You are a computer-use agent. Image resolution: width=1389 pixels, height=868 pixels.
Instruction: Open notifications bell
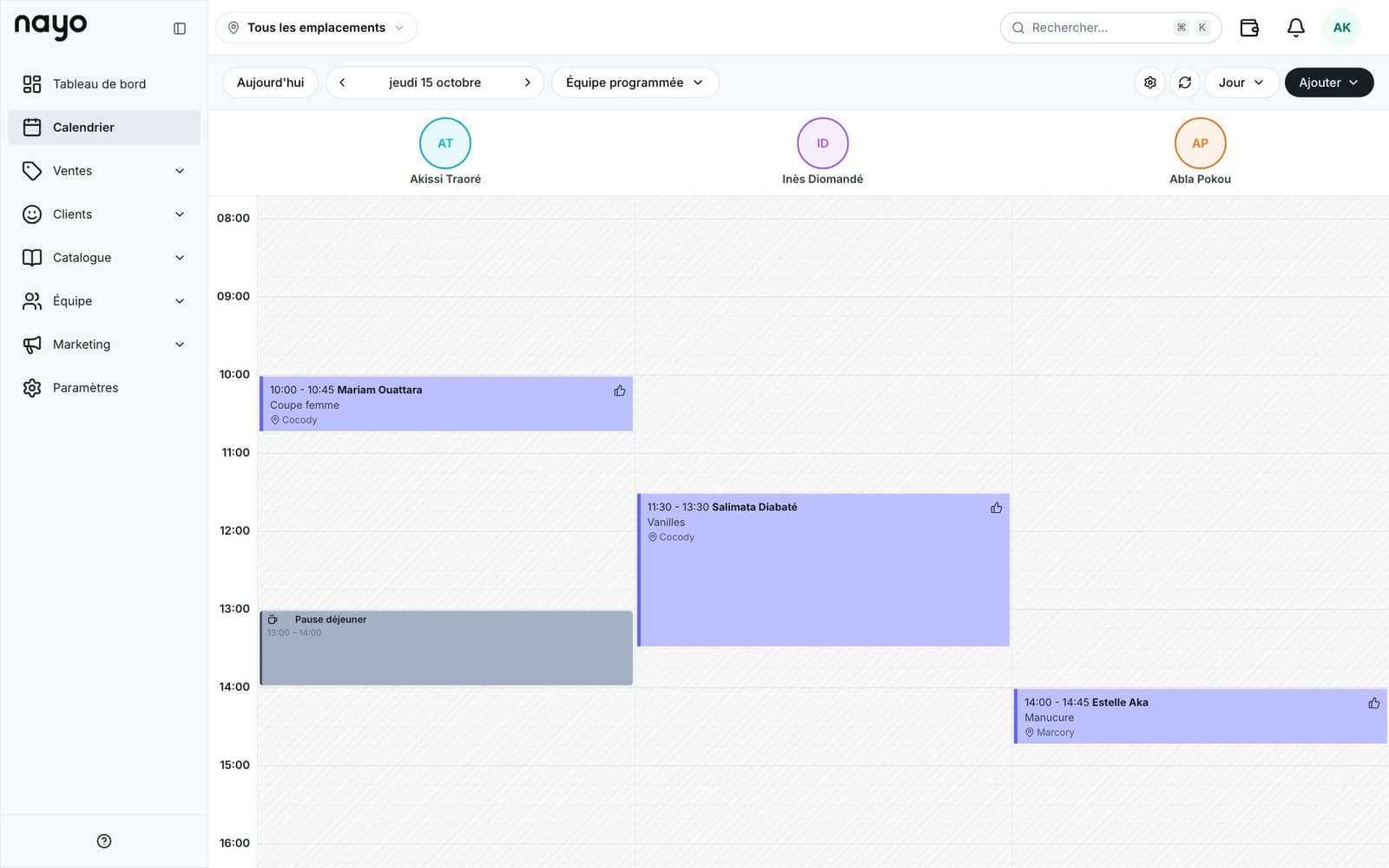[x=1295, y=28]
